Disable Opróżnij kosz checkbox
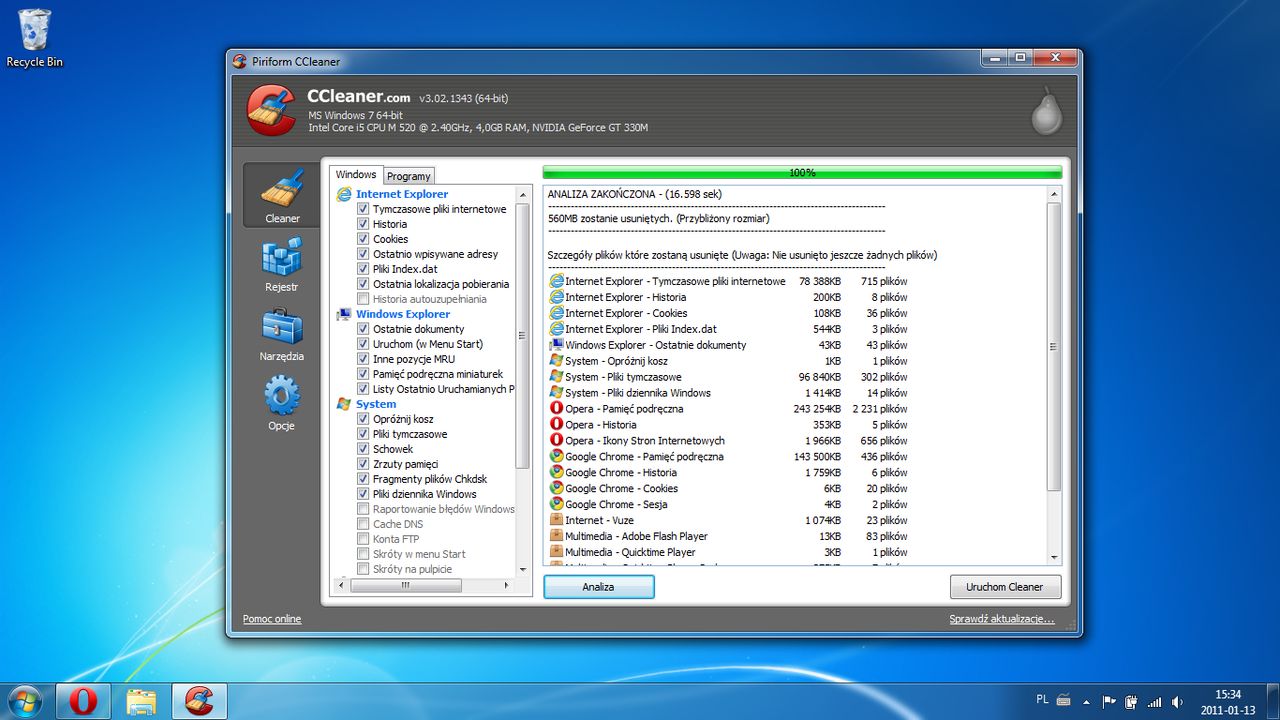 click(x=364, y=419)
